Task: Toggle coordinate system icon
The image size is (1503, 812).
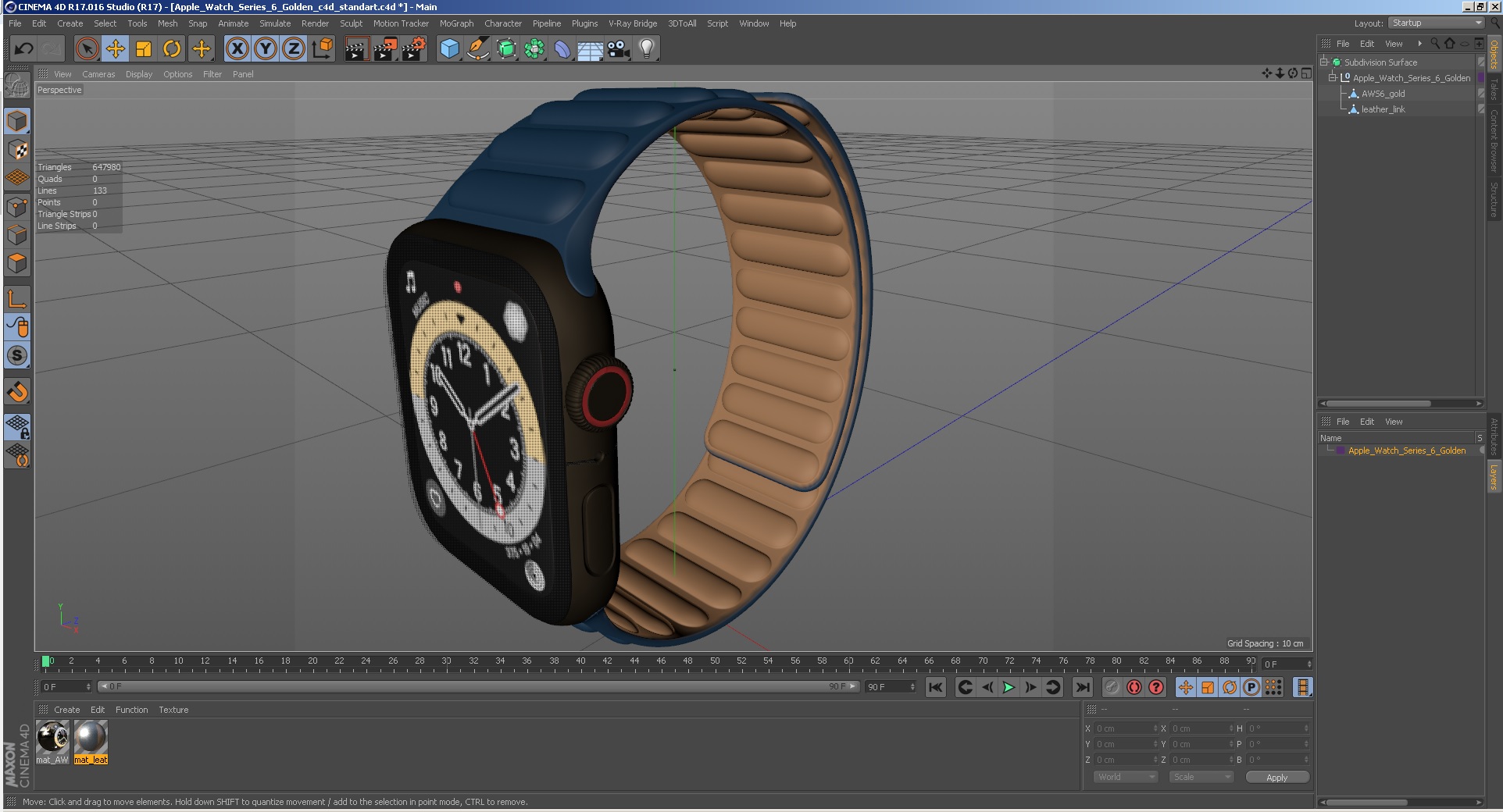Action: point(322,49)
